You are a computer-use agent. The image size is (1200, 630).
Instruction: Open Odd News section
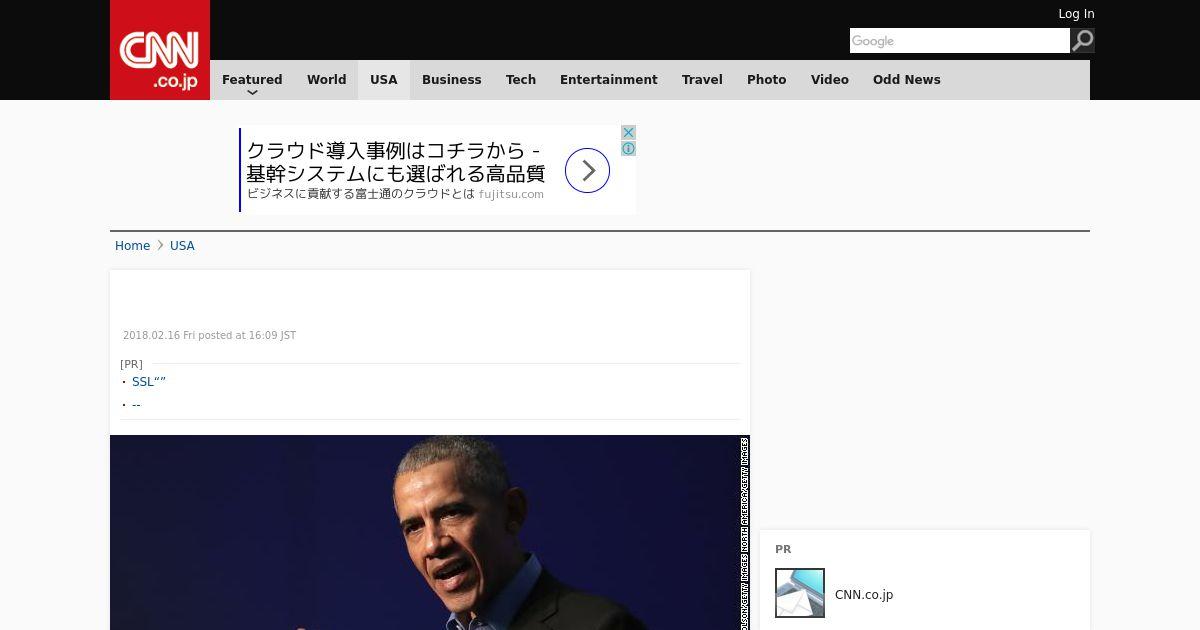(906, 80)
